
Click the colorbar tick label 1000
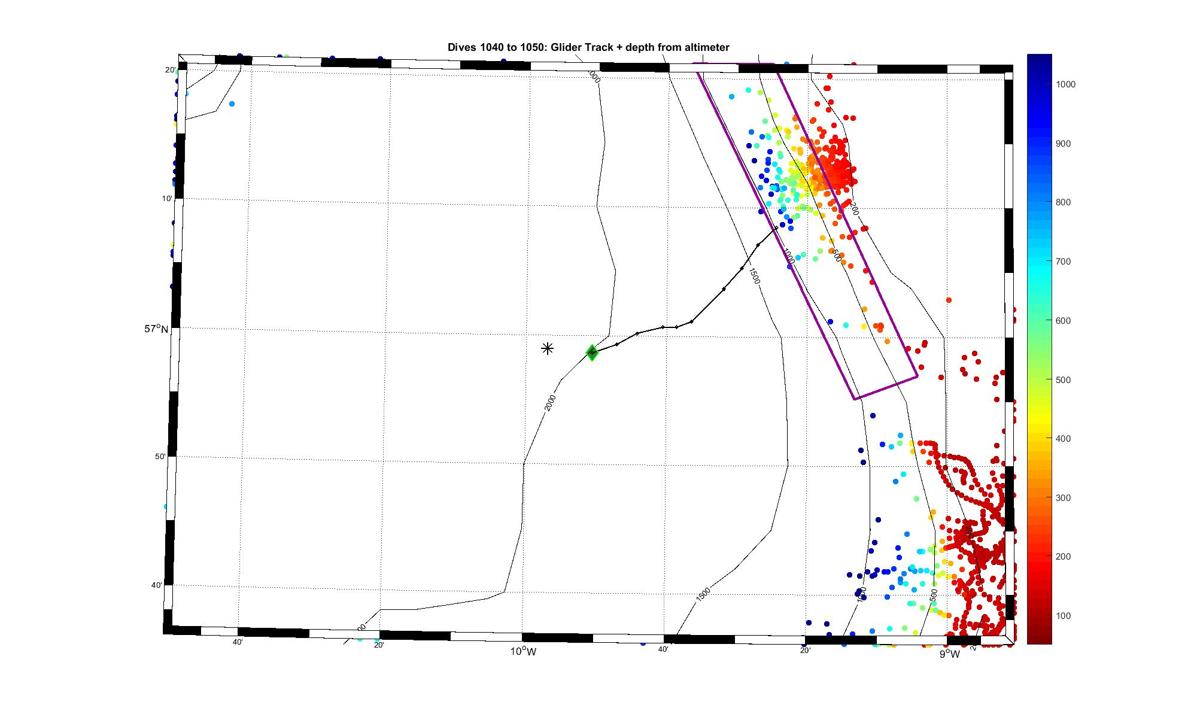(1066, 85)
